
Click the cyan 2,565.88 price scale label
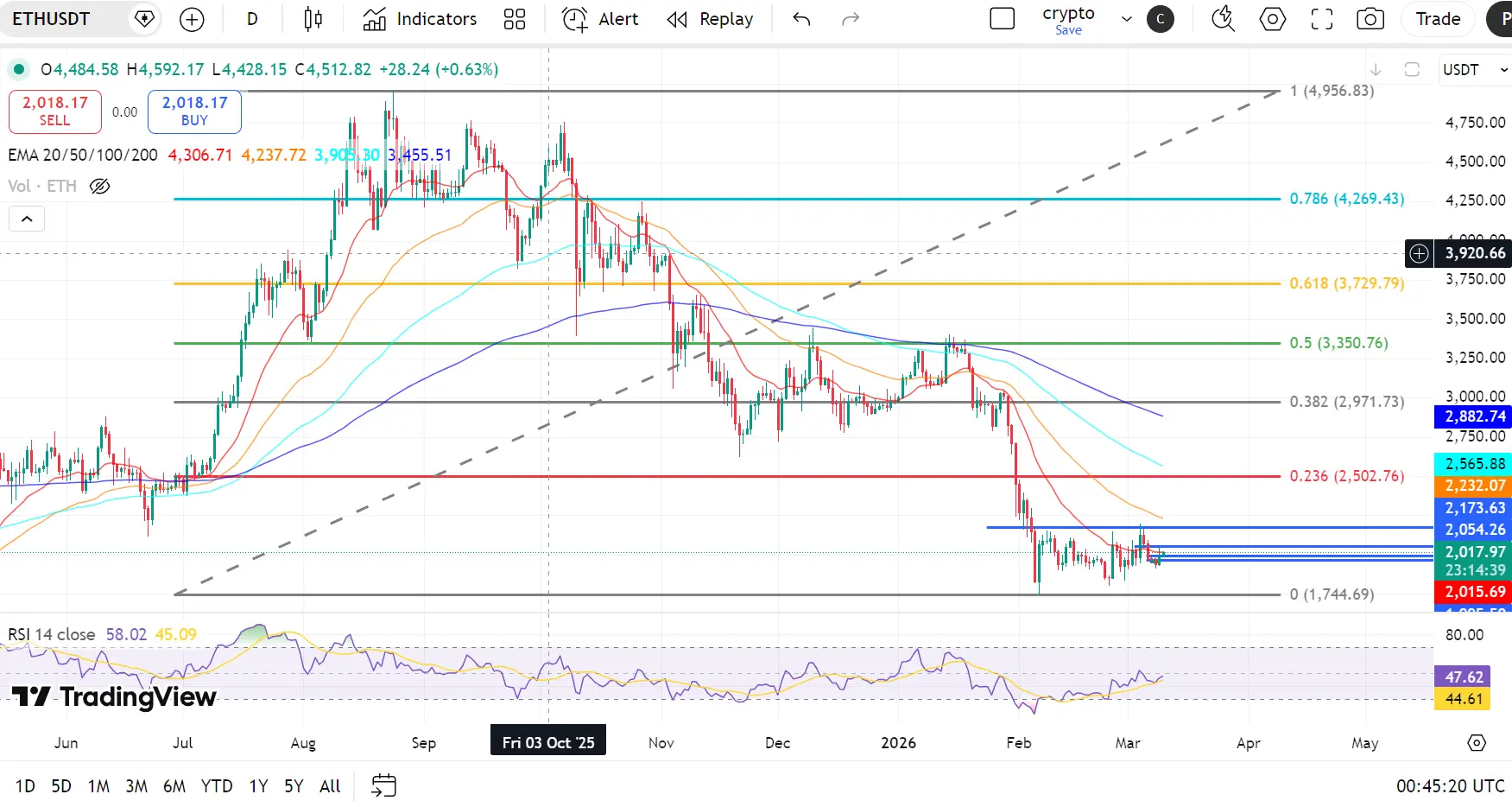tap(1473, 464)
